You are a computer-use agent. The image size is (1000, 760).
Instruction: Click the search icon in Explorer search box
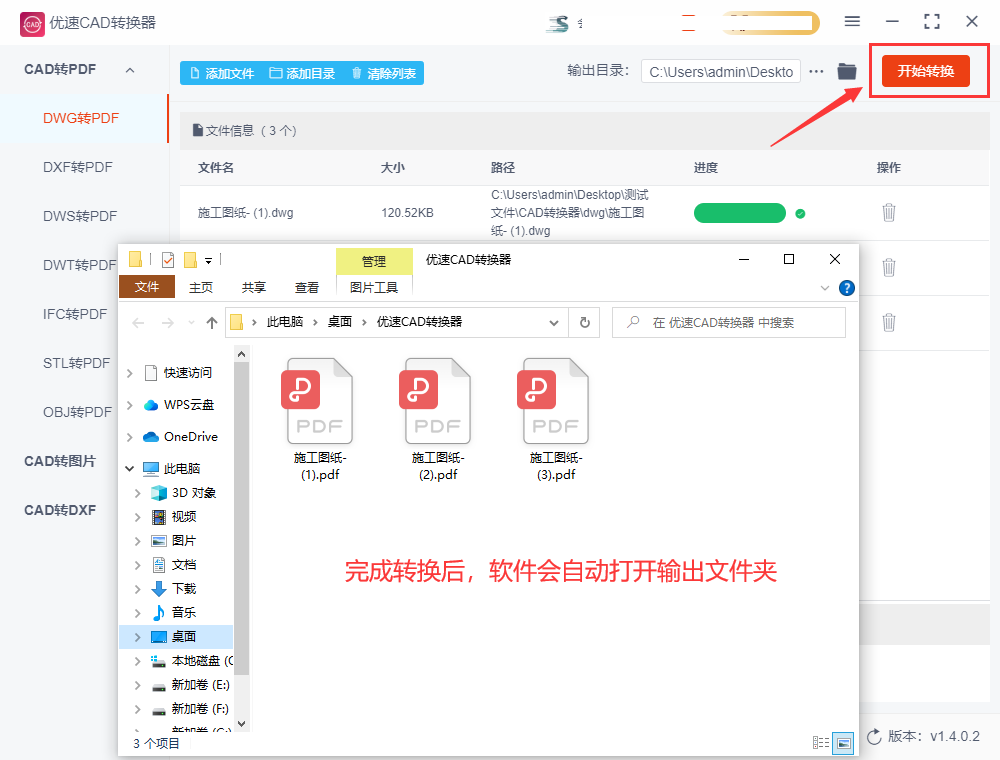pos(633,323)
